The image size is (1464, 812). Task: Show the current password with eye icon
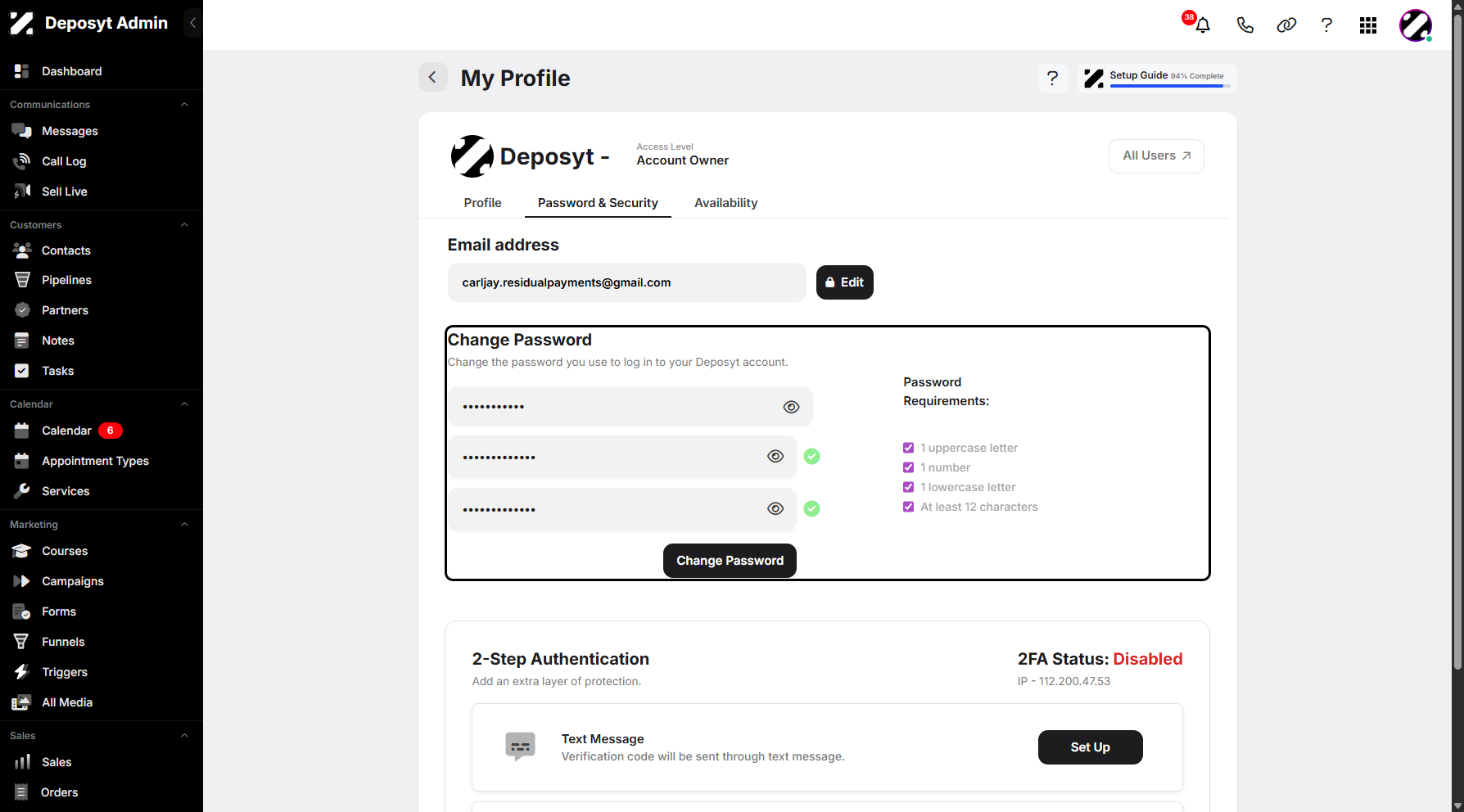pyautogui.click(x=791, y=407)
